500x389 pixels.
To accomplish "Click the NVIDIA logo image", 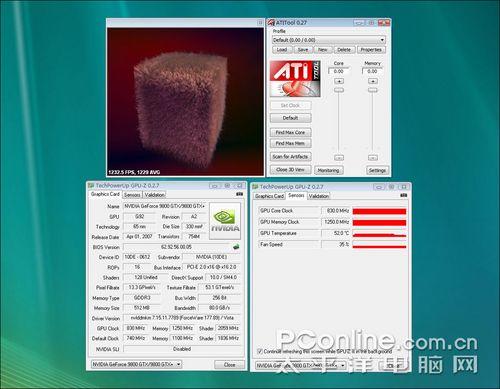I will 225,221.
